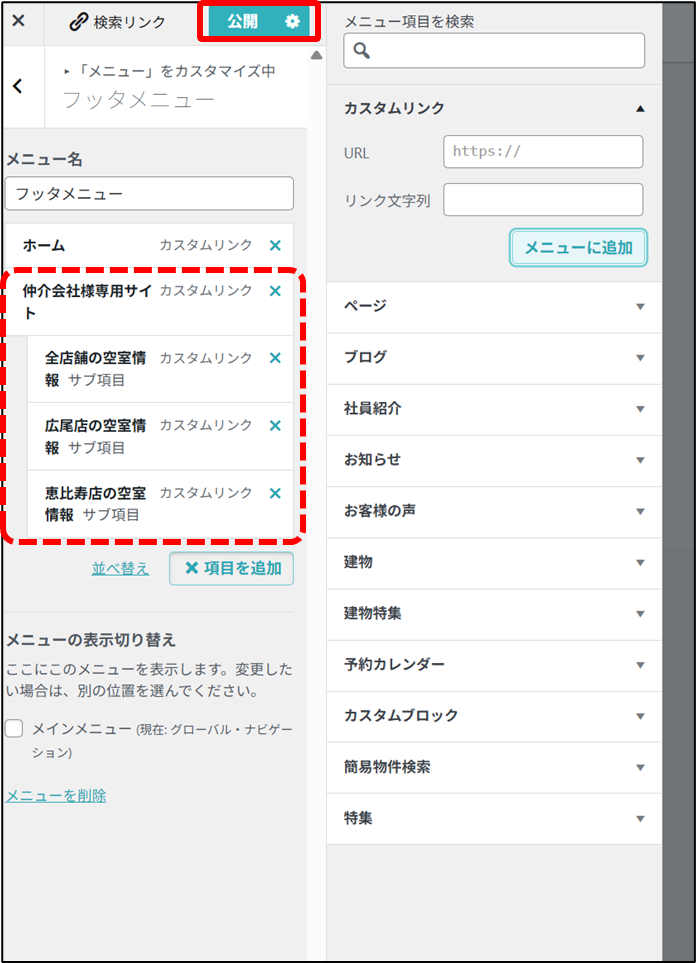Remove the 仲介会社様専用サイト menu item
696x963 pixels.
pyautogui.click(x=275, y=291)
